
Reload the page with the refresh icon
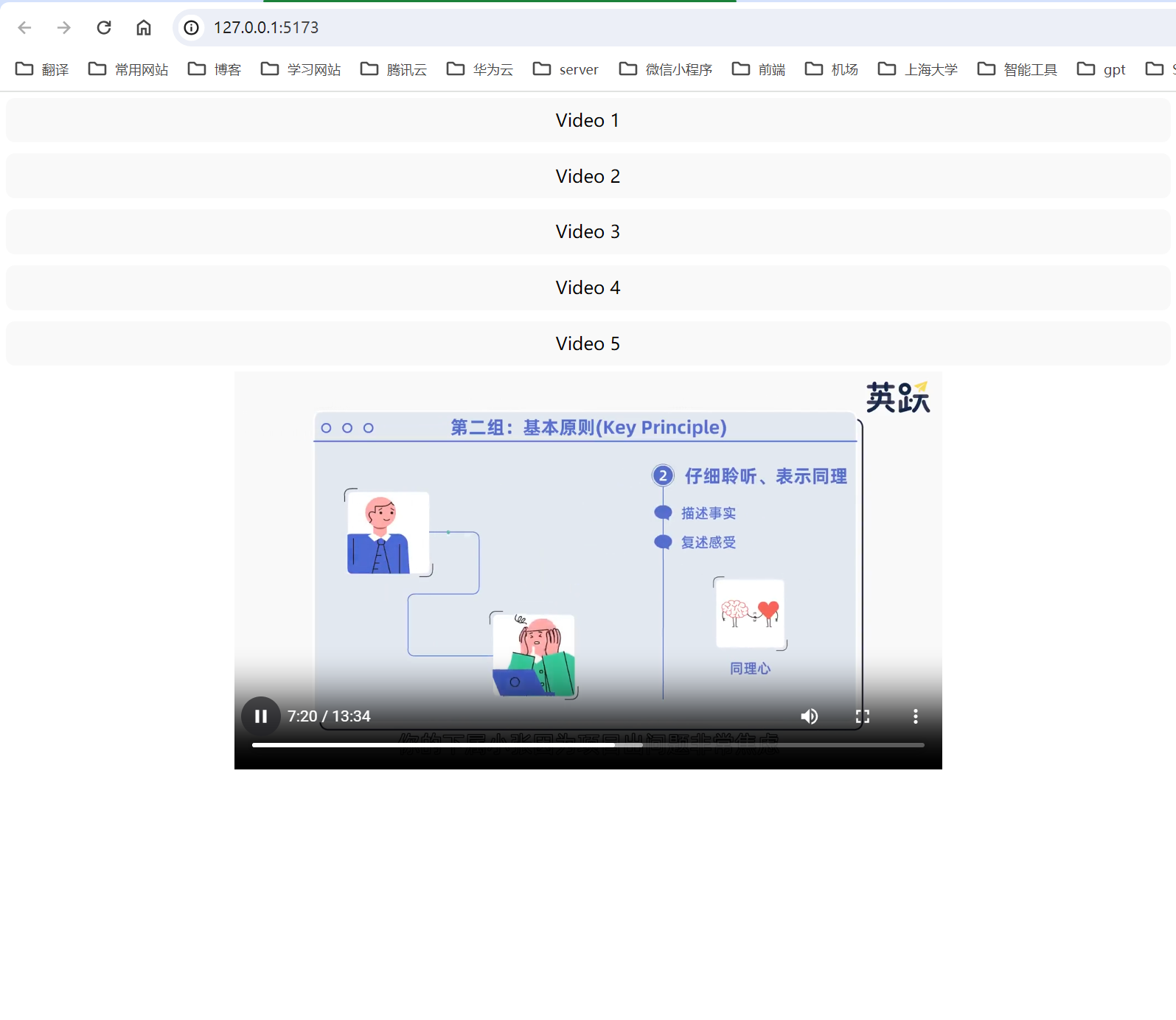point(104,27)
